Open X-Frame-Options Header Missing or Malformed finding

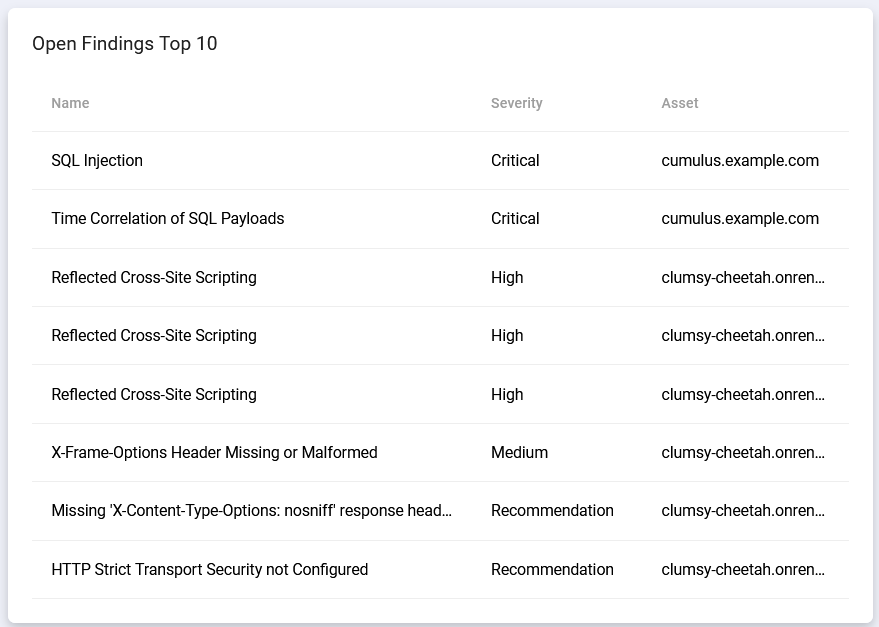[x=214, y=452]
